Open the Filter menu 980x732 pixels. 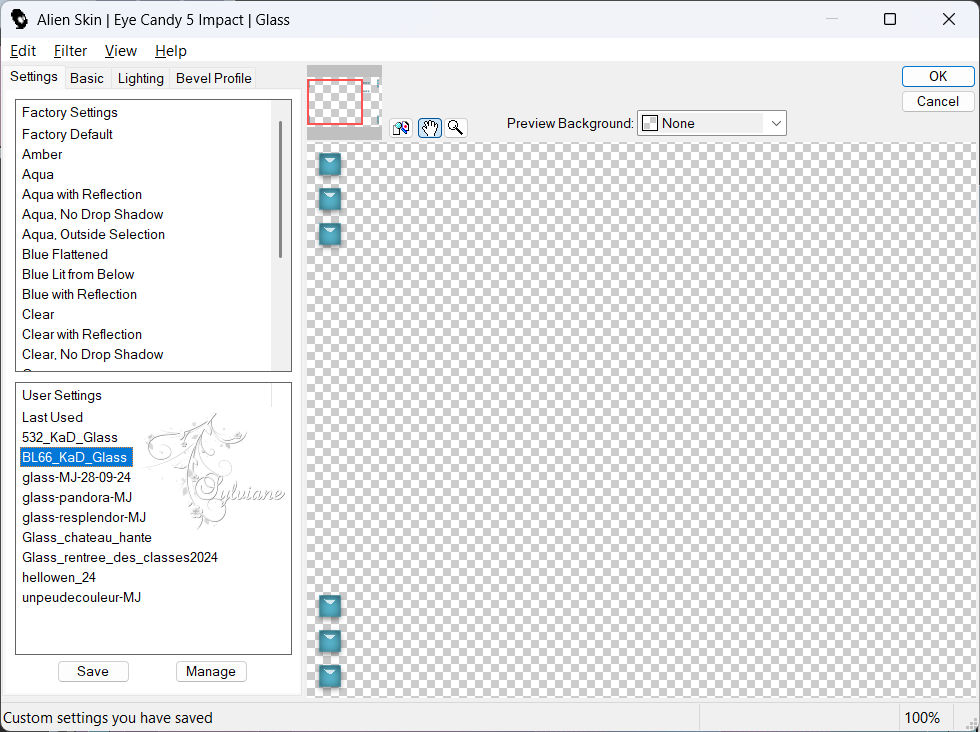pyautogui.click(x=70, y=51)
